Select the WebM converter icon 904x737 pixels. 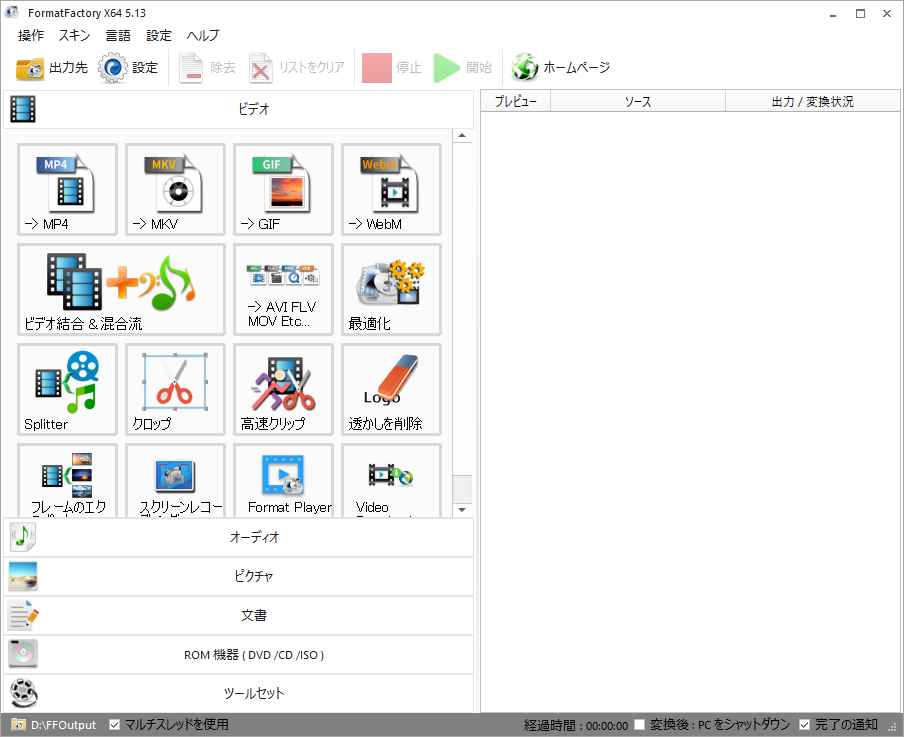pos(390,189)
